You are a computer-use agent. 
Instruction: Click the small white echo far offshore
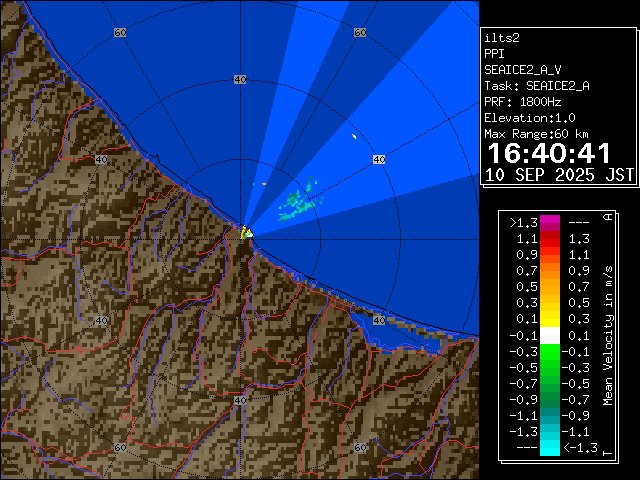point(354,137)
